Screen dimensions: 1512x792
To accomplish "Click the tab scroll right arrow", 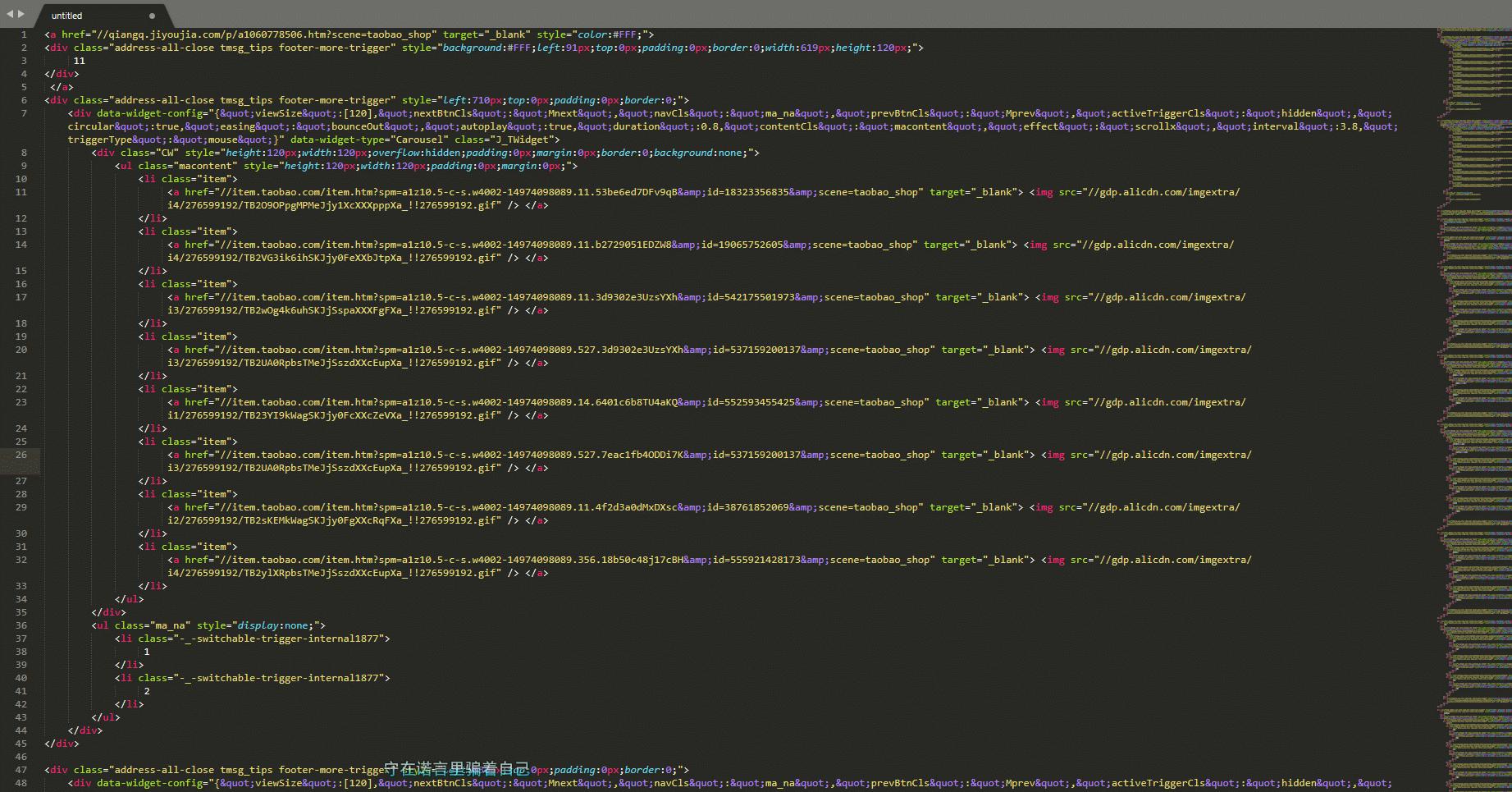I will coord(21,14).
